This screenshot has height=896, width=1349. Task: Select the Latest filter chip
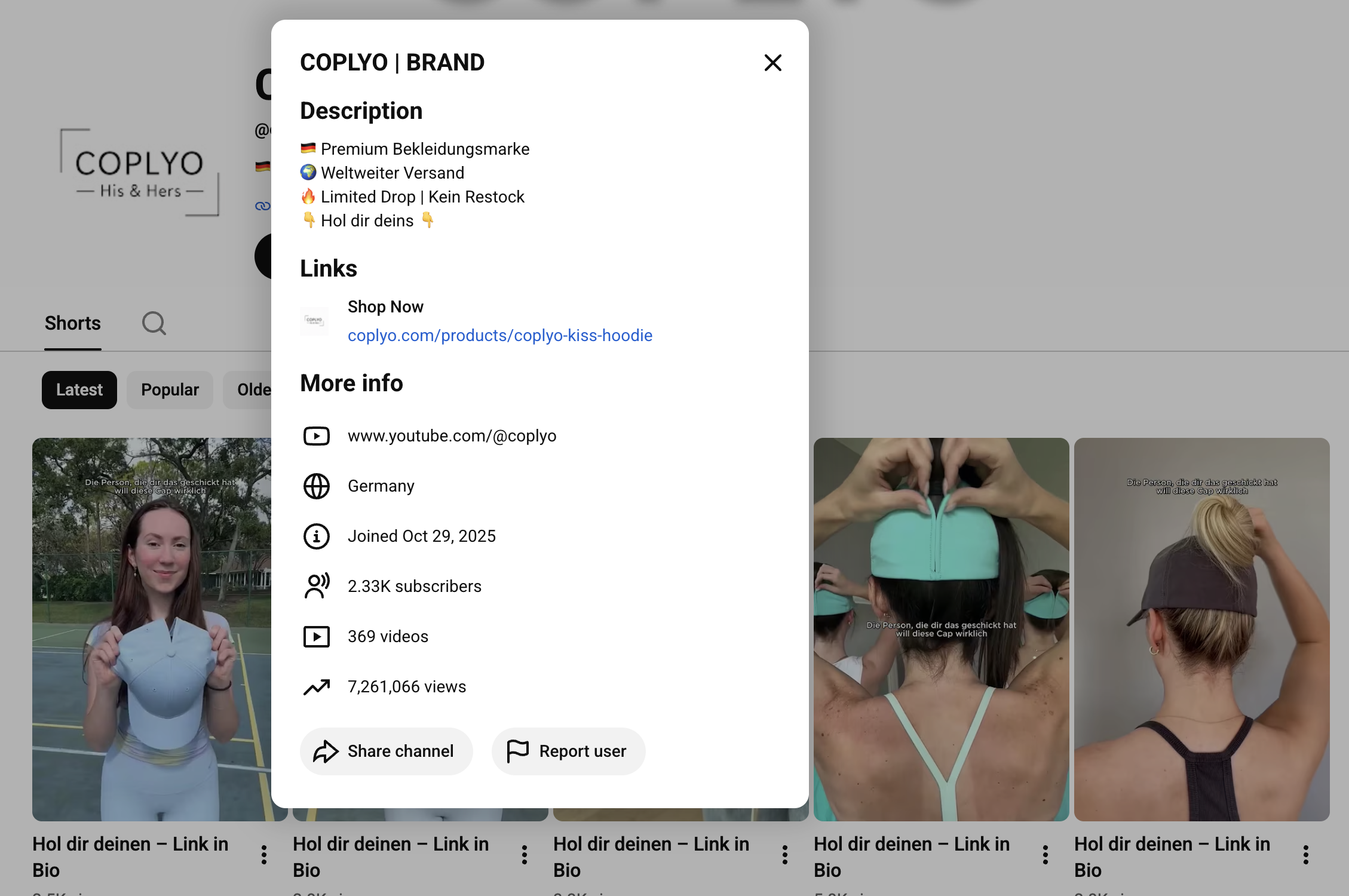point(79,389)
